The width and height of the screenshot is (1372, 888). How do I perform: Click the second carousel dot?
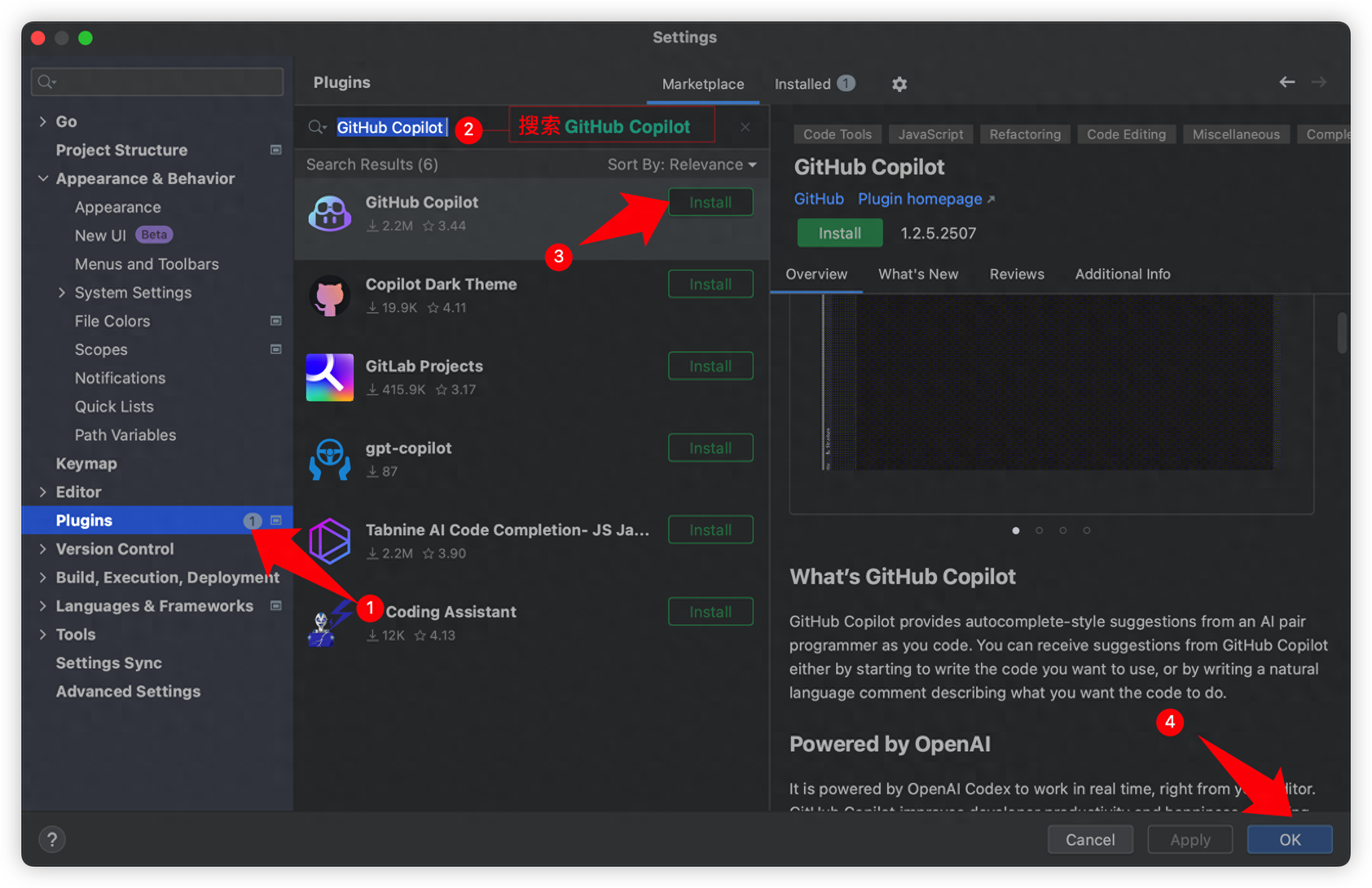coord(1039,530)
